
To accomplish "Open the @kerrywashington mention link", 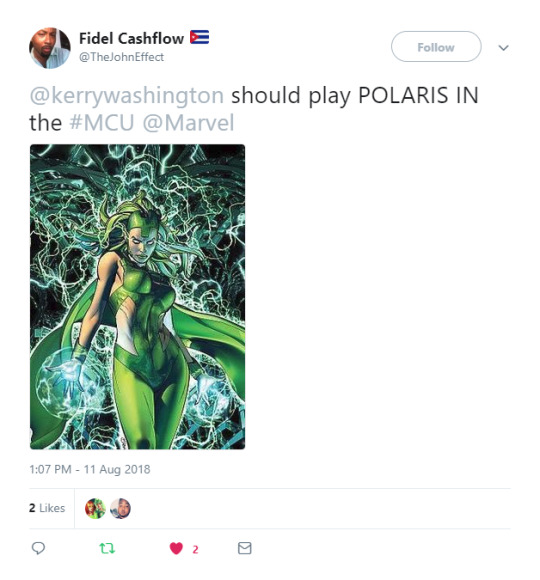I will pos(126,95).
